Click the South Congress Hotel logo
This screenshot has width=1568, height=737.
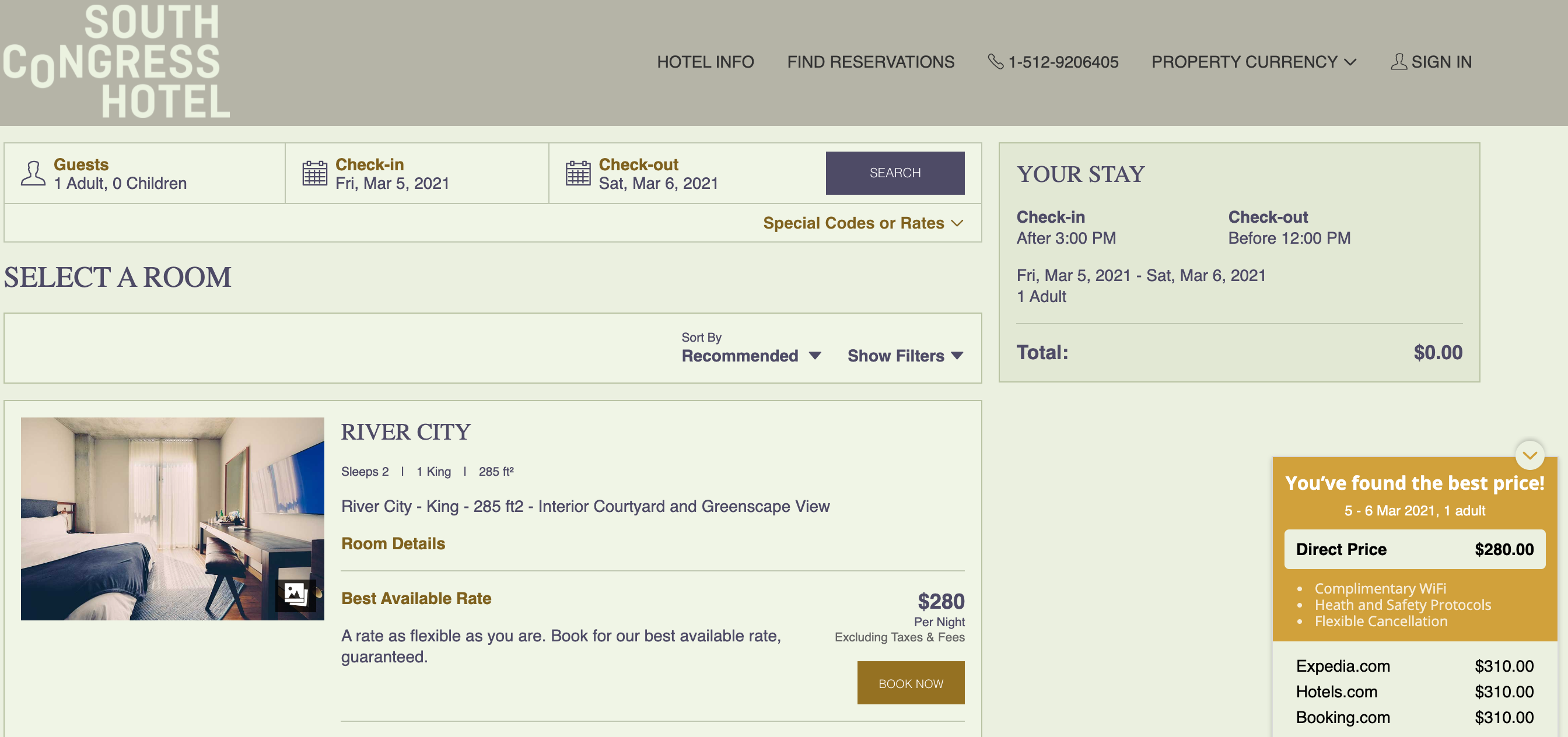coord(117,61)
